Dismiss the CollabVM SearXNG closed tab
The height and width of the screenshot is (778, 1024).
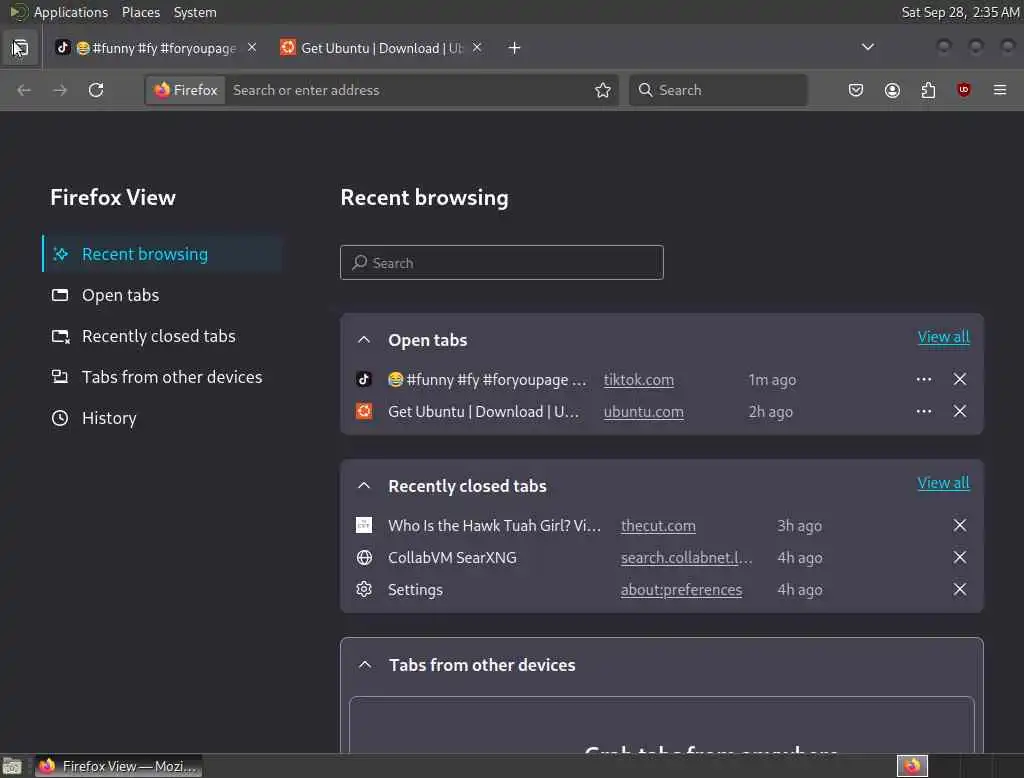[x=959, y=557]
